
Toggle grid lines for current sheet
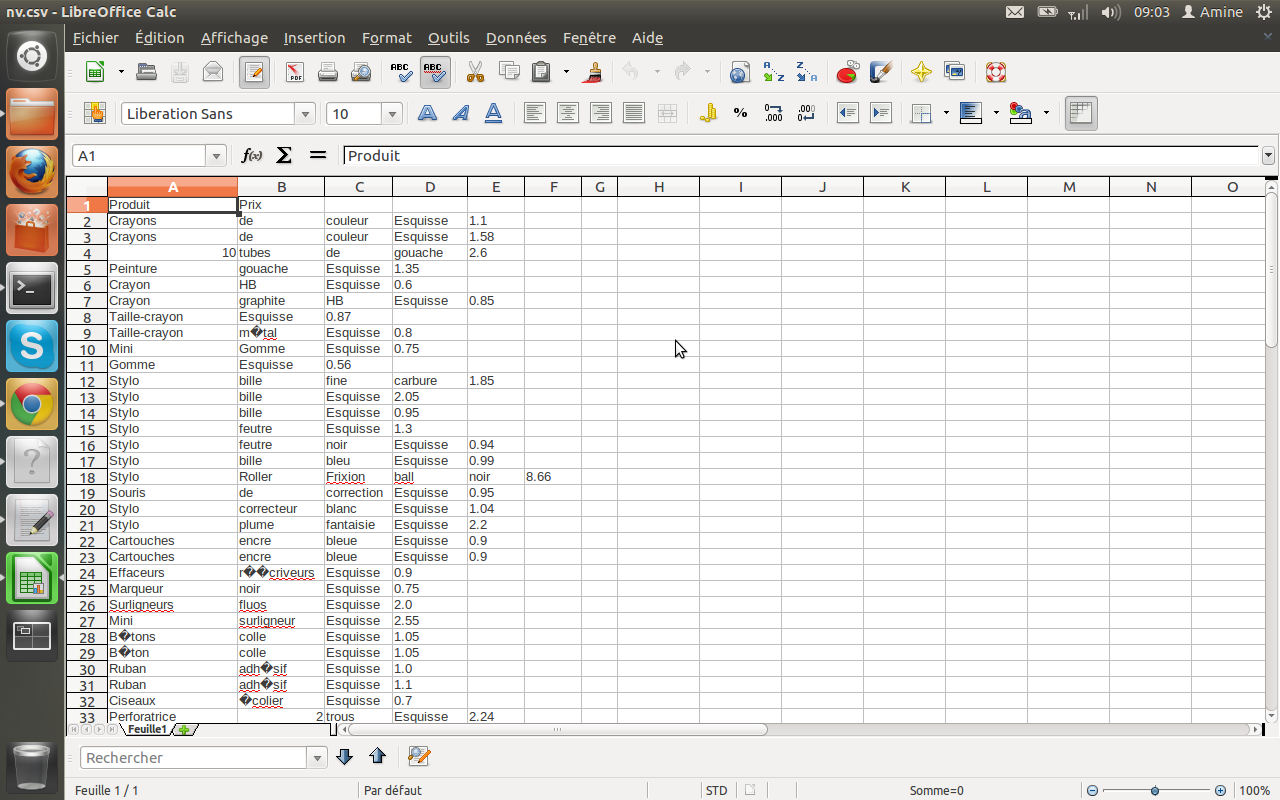pyautogui.click(x=1081, y=113)
